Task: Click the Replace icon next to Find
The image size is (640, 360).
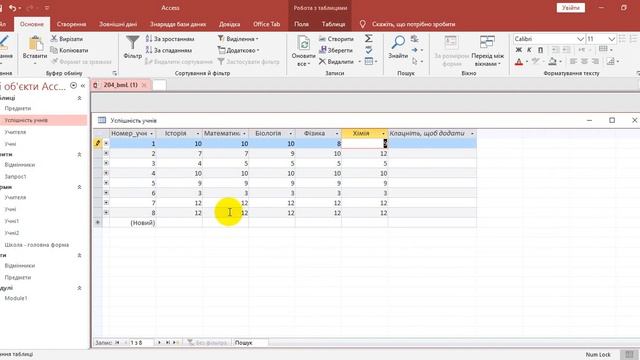Action: (x=415, y=39)
